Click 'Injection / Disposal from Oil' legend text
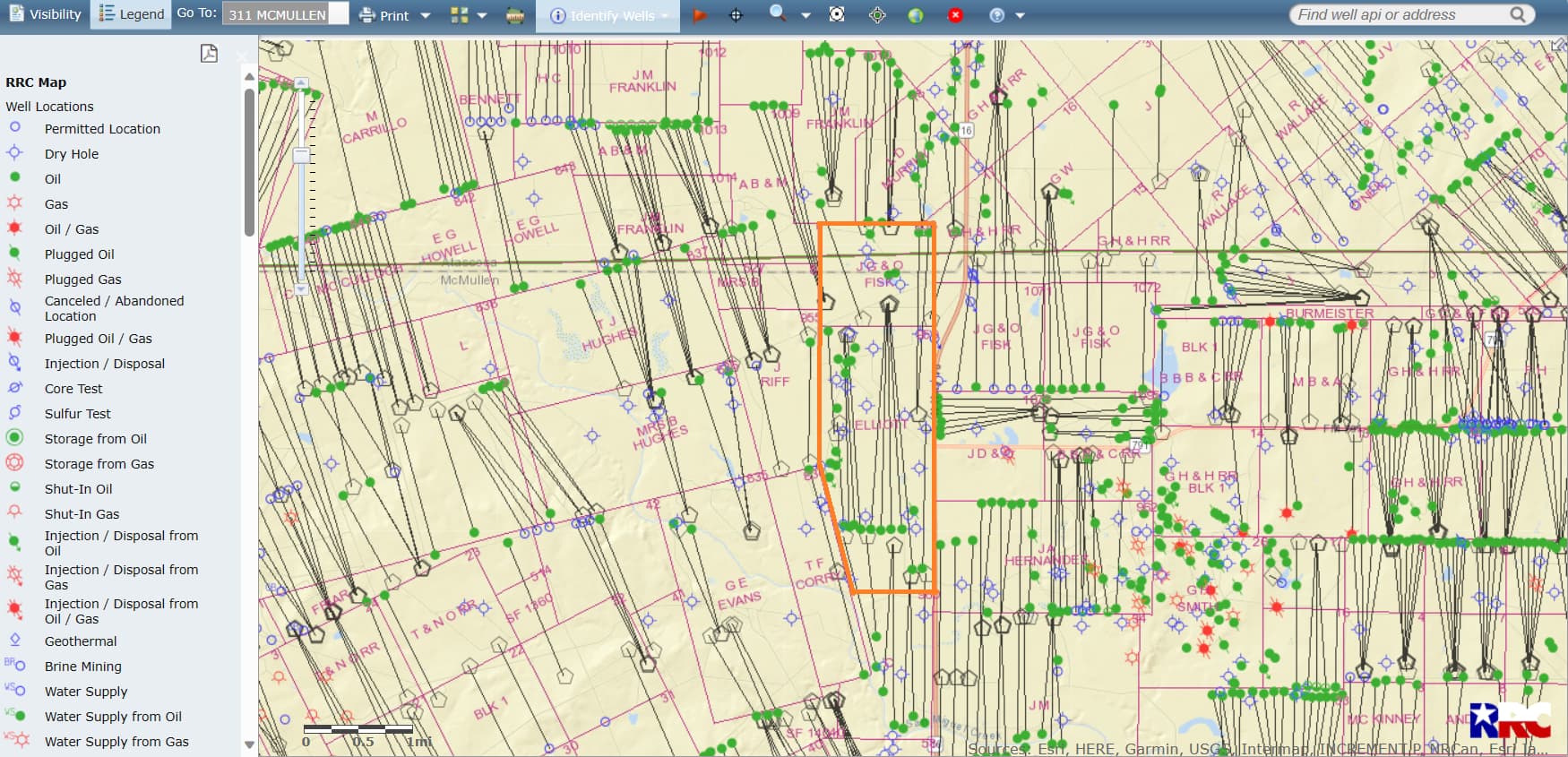Image resolution: width=1568 pixels, height=757 pixels. click(x=121, y=543)
